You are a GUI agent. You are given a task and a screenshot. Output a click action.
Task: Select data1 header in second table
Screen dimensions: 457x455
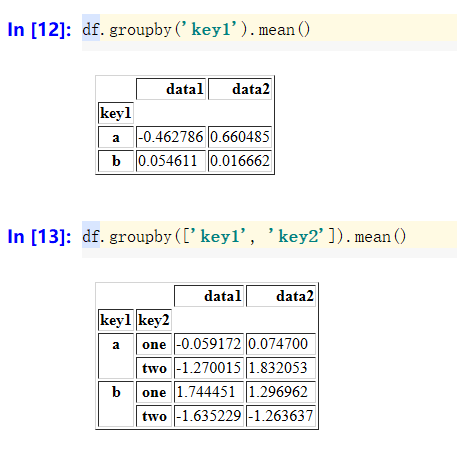[209, 296]
